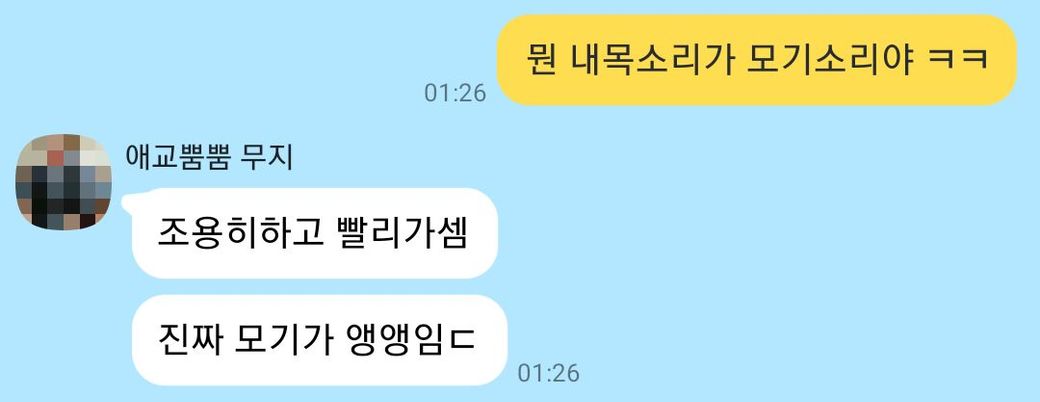Screen dimensions: 1040x402
Task: Select the white bubble 진짜 모기가 앵앵임ㄷ
Action: (x=320, y=340)
